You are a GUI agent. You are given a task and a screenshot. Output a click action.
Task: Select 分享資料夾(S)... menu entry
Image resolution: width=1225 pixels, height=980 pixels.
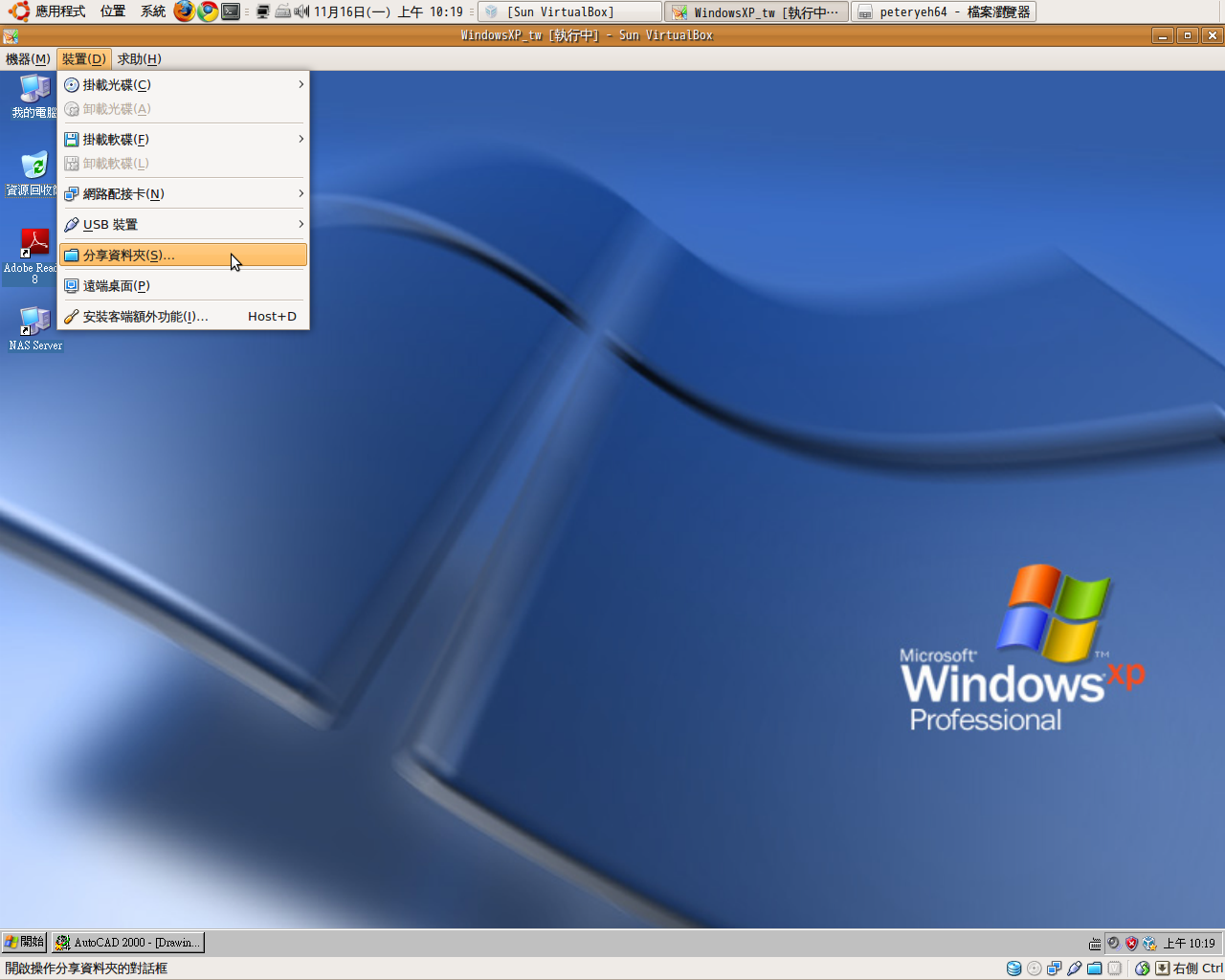pos(183,255)
